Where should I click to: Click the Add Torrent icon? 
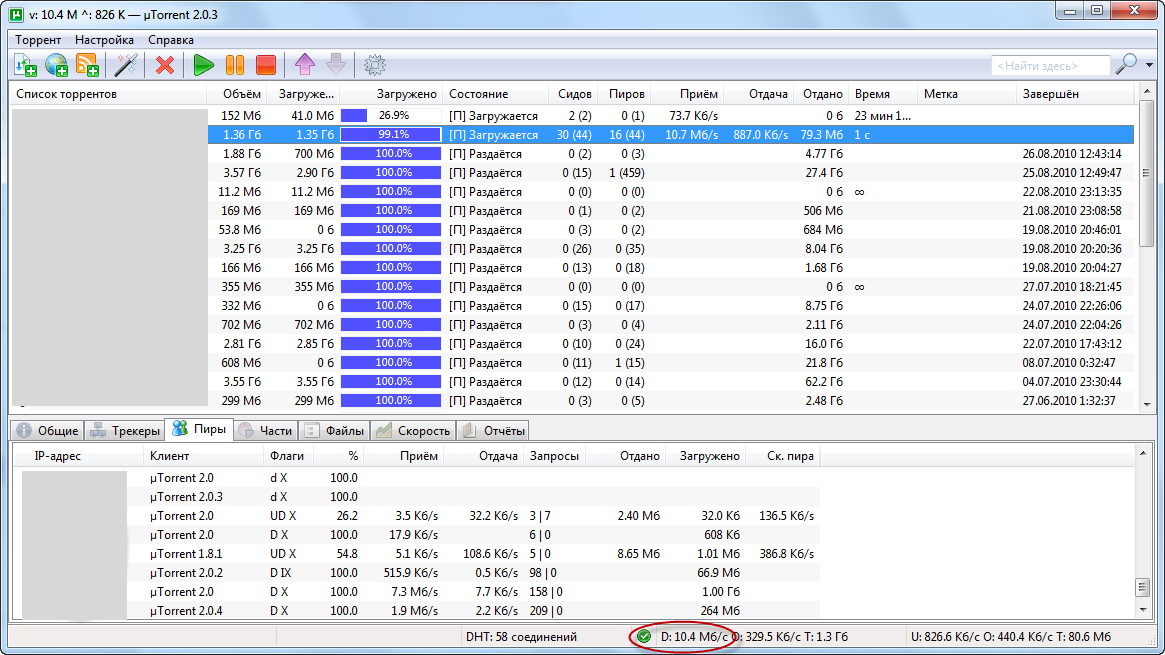[24, 65]
